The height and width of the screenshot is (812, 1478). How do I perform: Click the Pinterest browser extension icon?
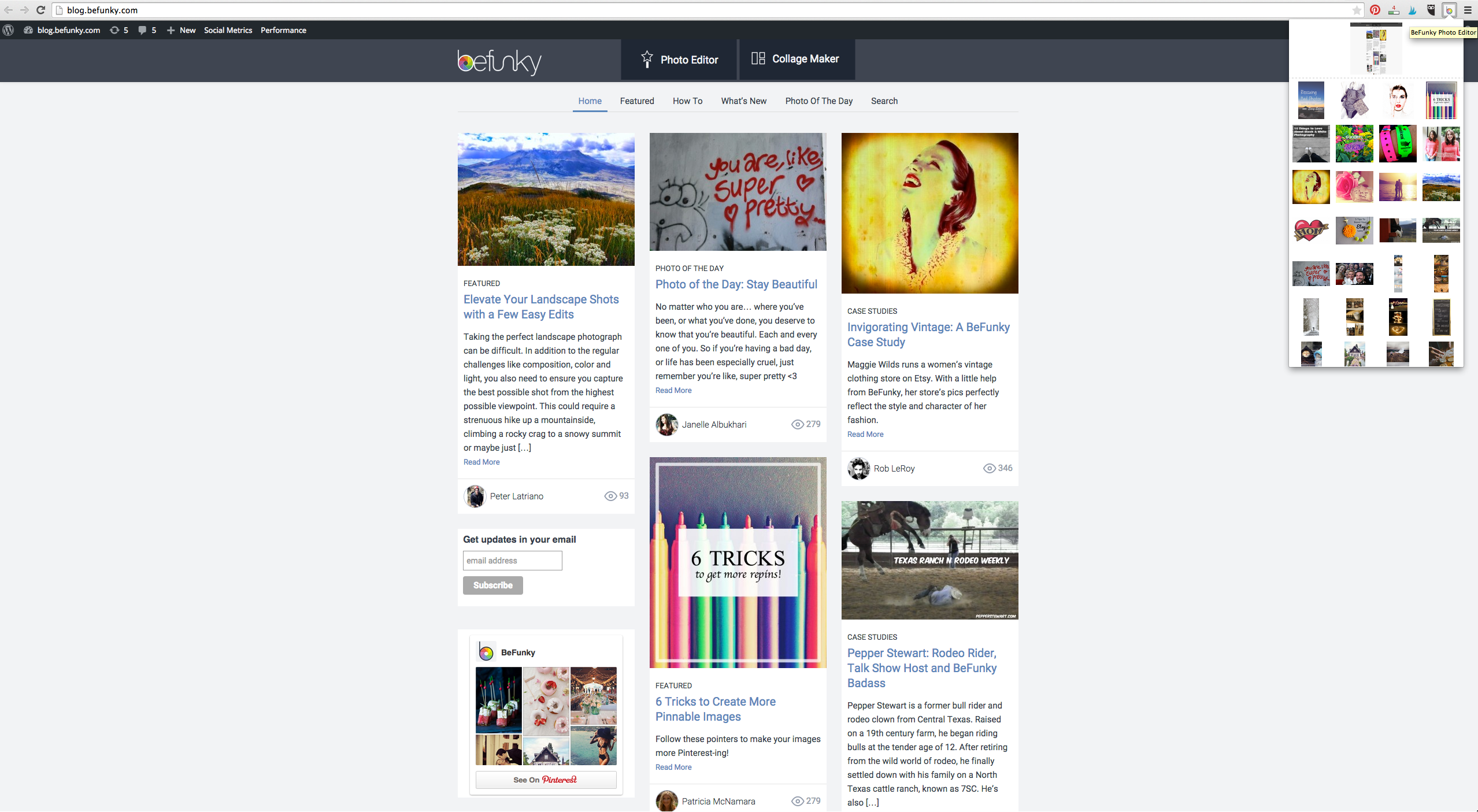pyautogui.click(x=1374, y=10)
